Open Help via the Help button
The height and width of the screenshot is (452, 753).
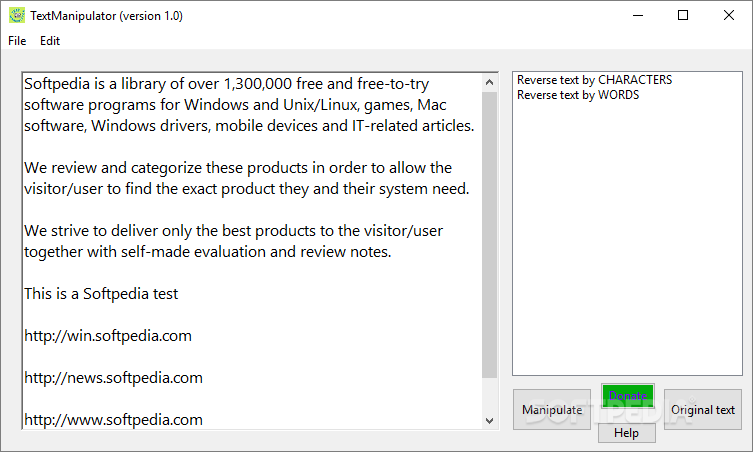pyautogui.click(x=626, y=433)
